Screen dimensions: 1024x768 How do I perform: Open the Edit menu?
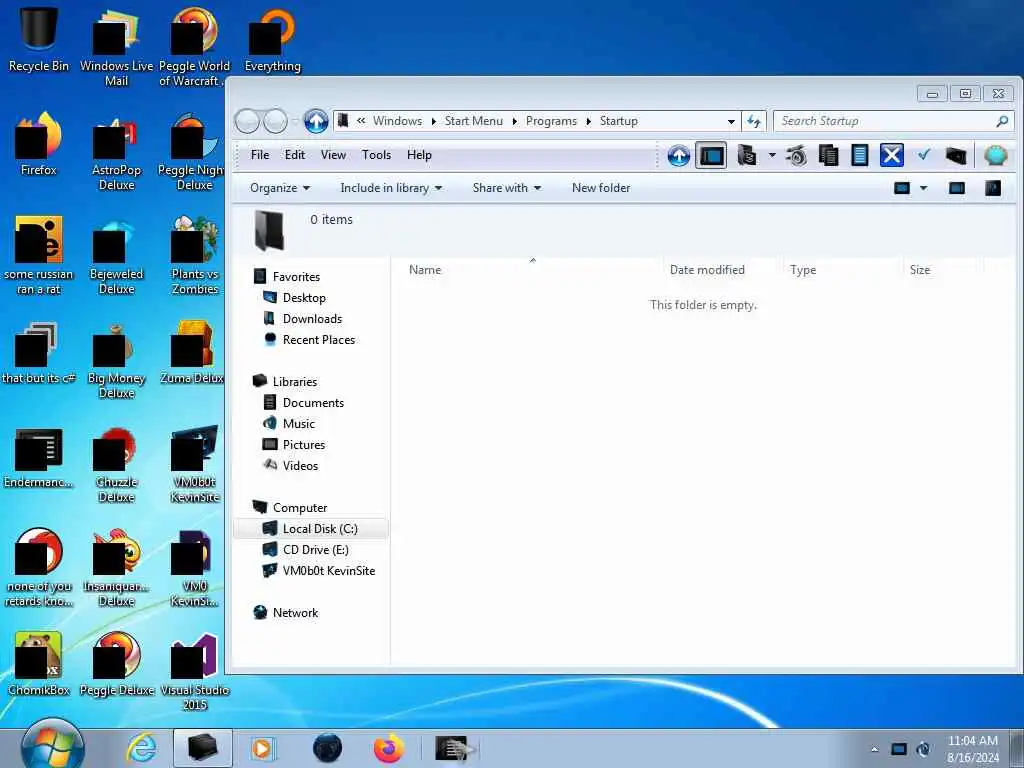click(295, 155)
